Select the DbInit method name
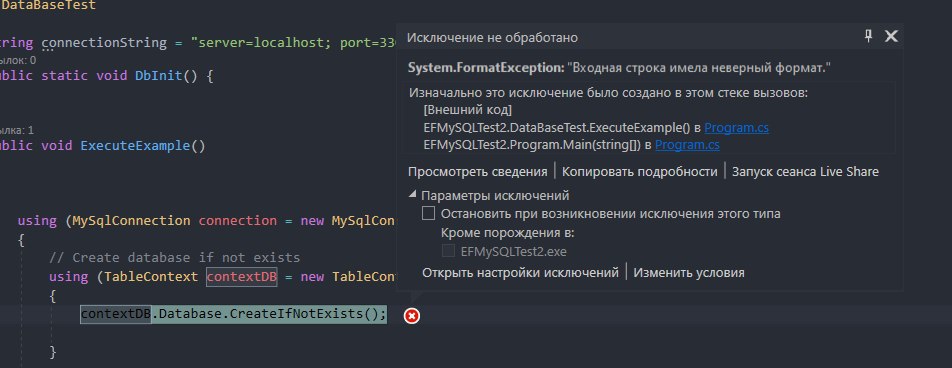952x368 pixels. [158, 76]
